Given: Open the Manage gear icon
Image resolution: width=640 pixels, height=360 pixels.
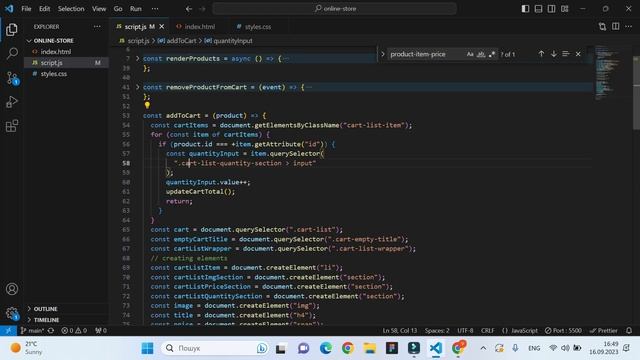Looking at the screenshot, I should [12, 313].
